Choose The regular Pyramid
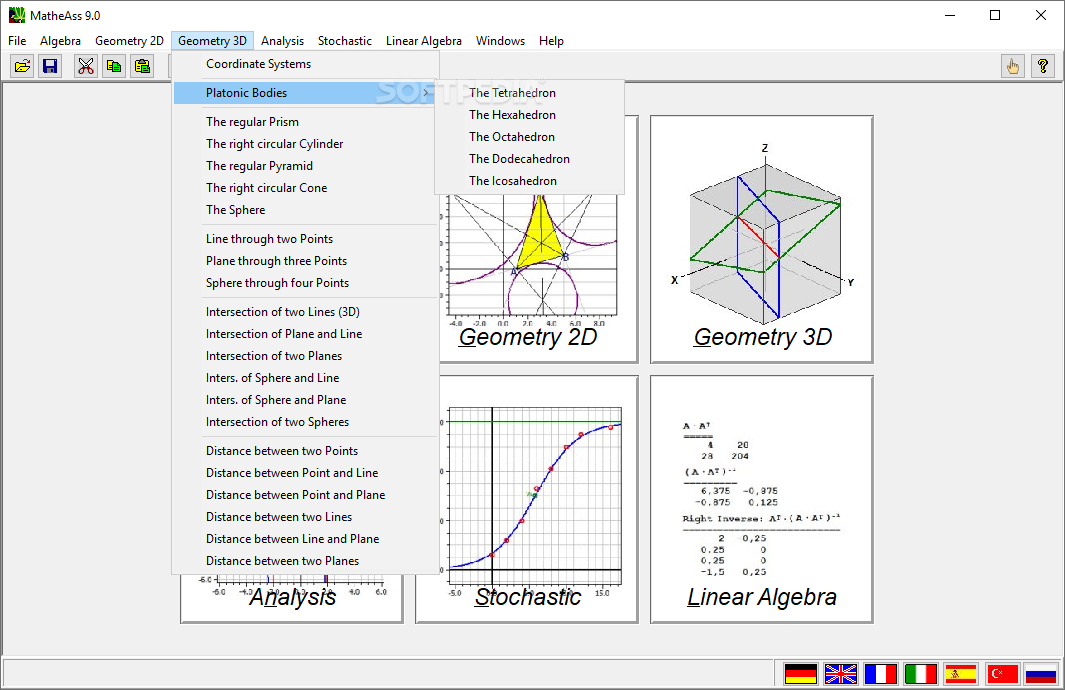1065x690 pixels. tap(306, 166)
